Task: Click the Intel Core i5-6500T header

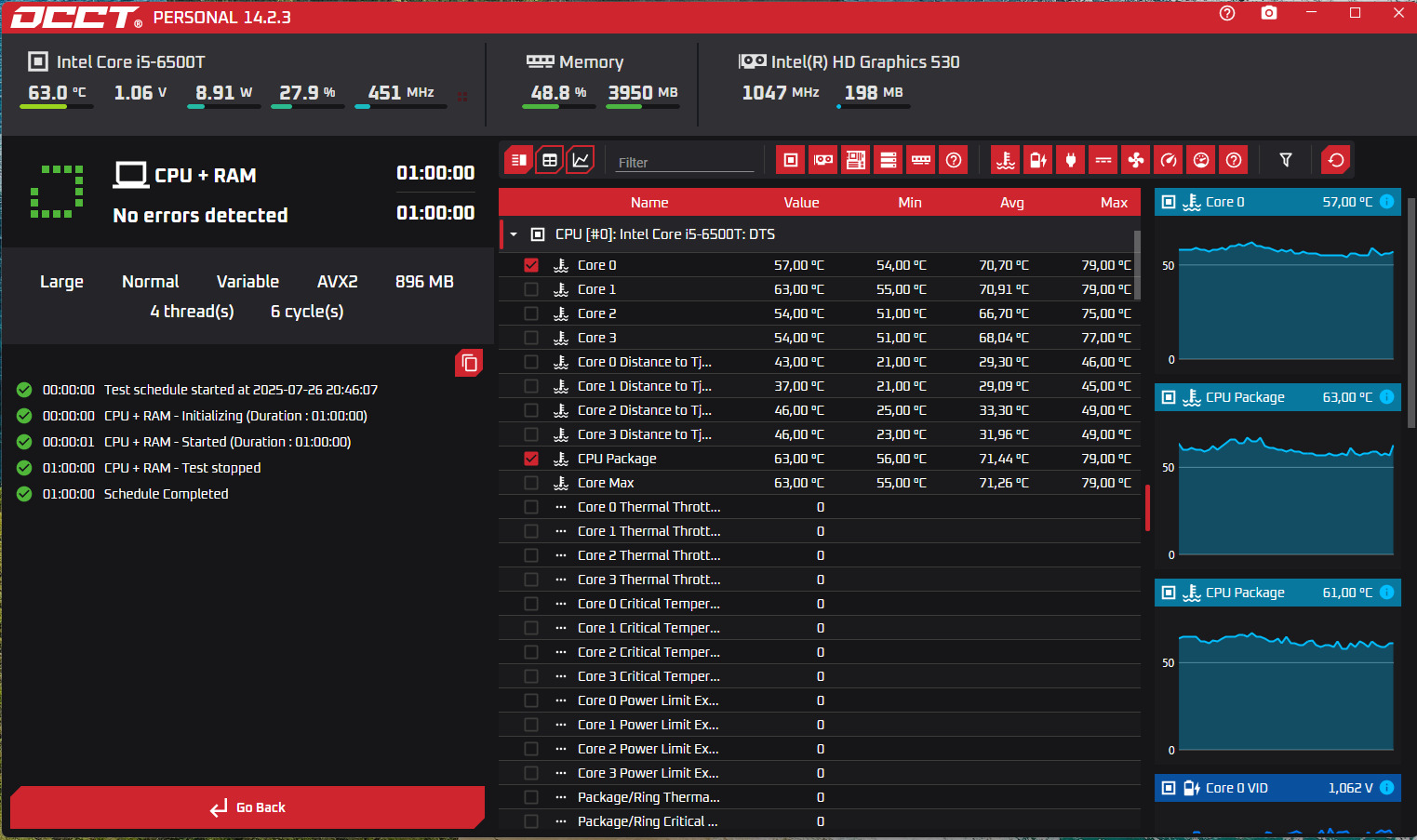Action: coord(130,62)
